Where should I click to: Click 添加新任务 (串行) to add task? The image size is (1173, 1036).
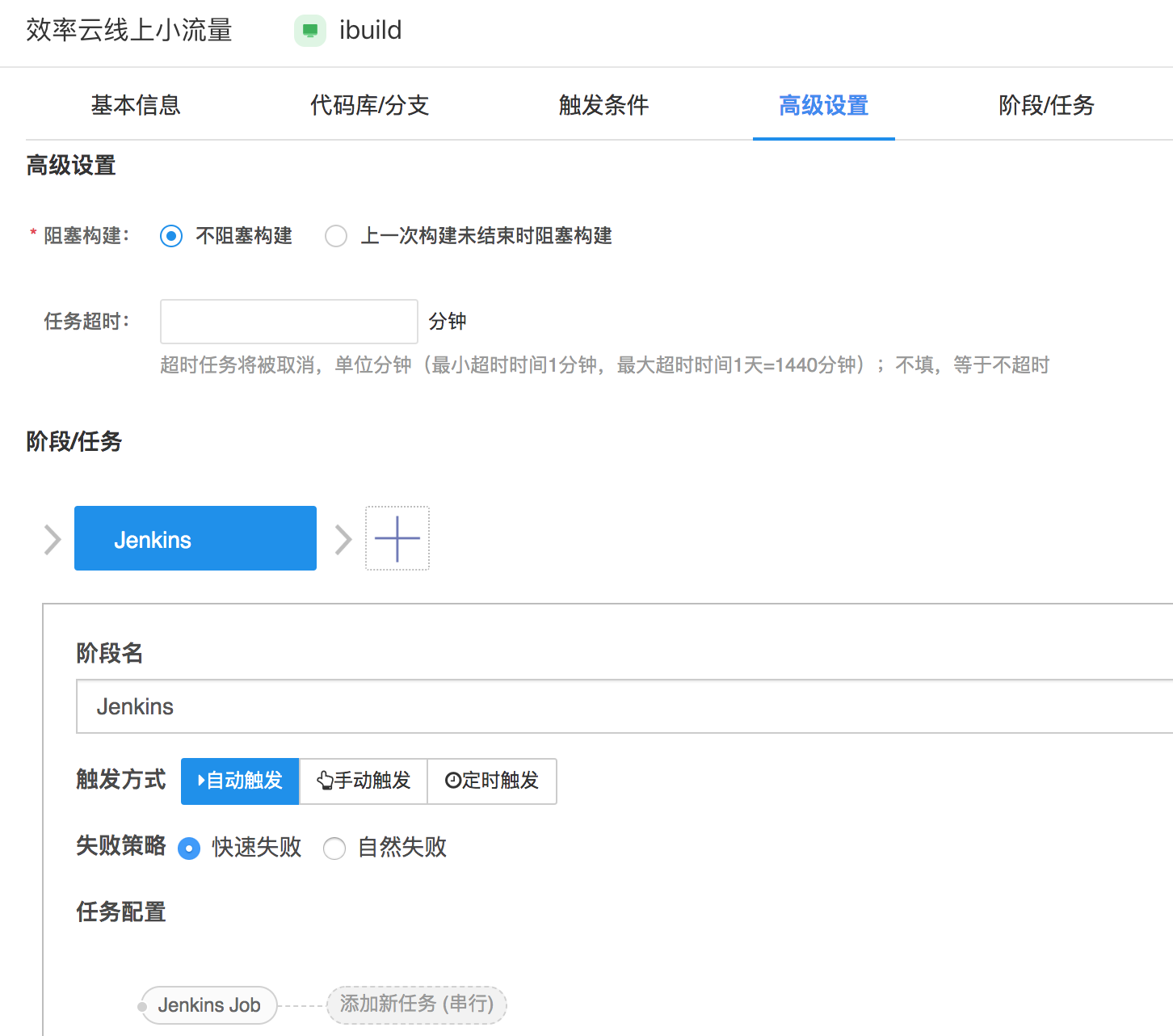tap(417, 1004)
